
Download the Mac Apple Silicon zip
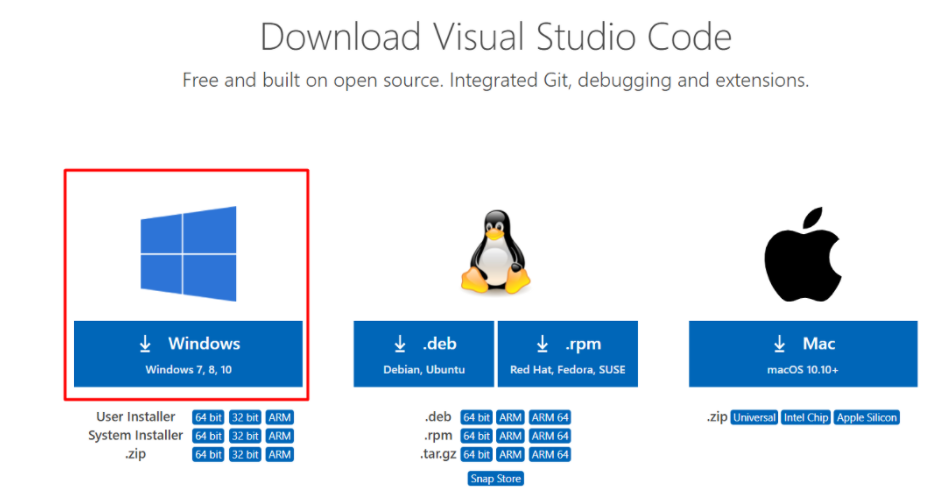tap(867, 417)
